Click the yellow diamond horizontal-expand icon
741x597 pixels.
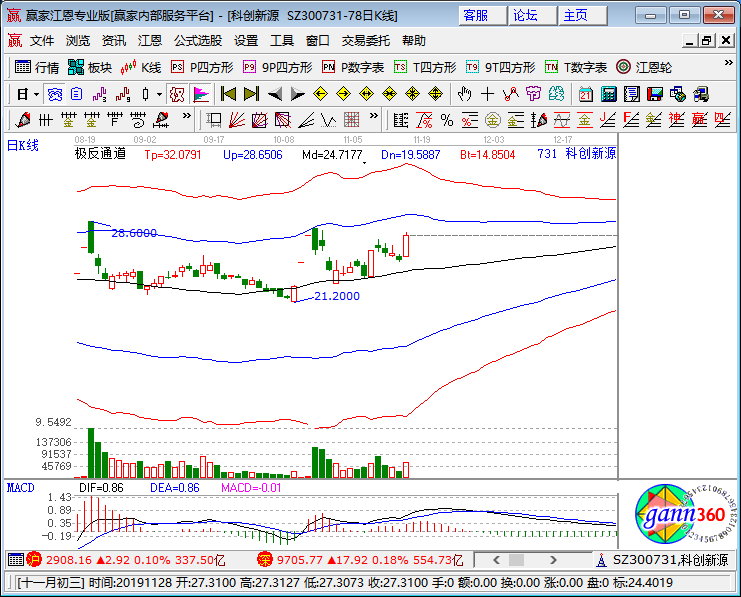click(366, 94)
